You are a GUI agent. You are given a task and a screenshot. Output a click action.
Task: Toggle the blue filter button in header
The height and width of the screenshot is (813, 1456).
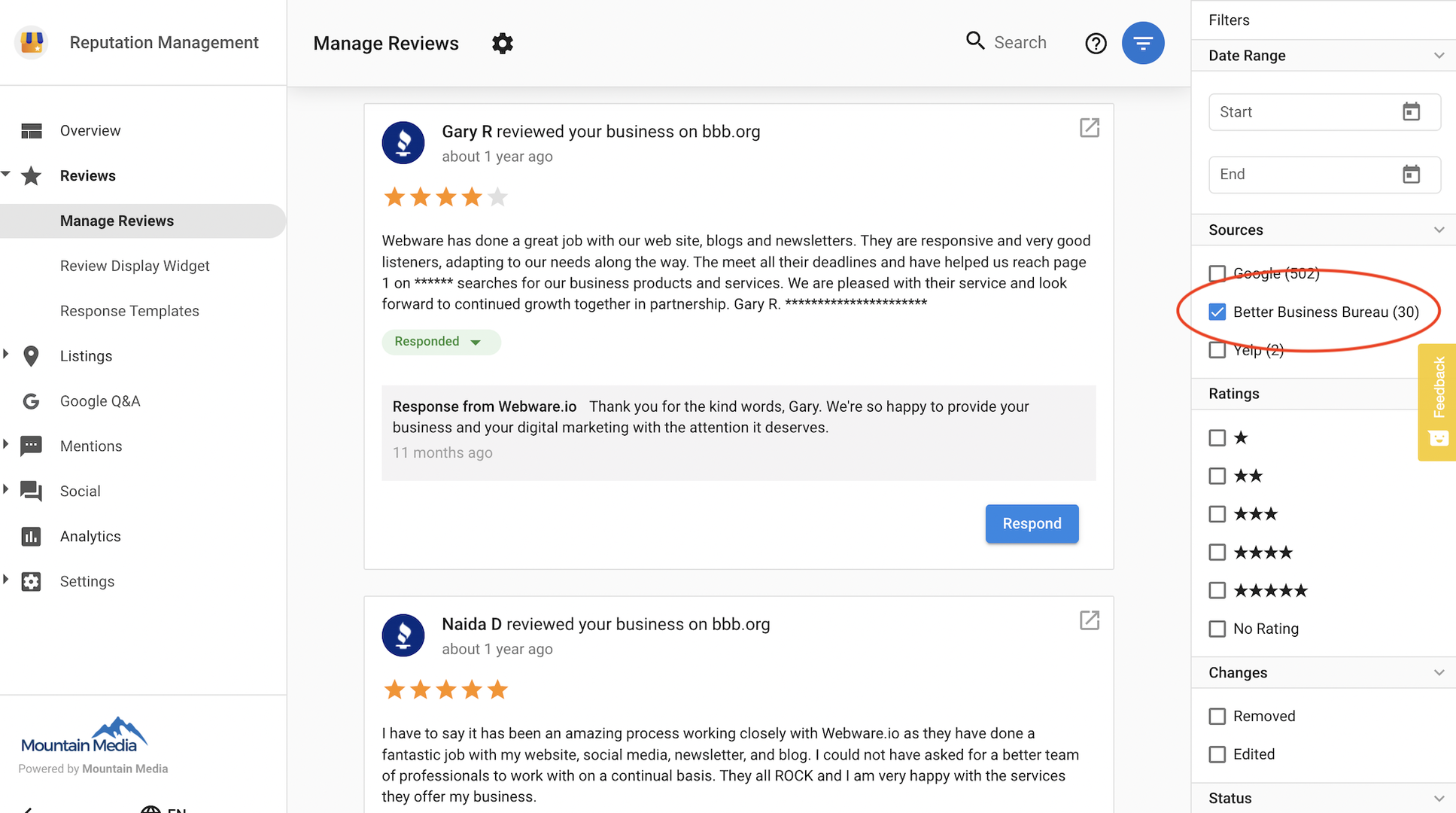tap(1142, 43)
